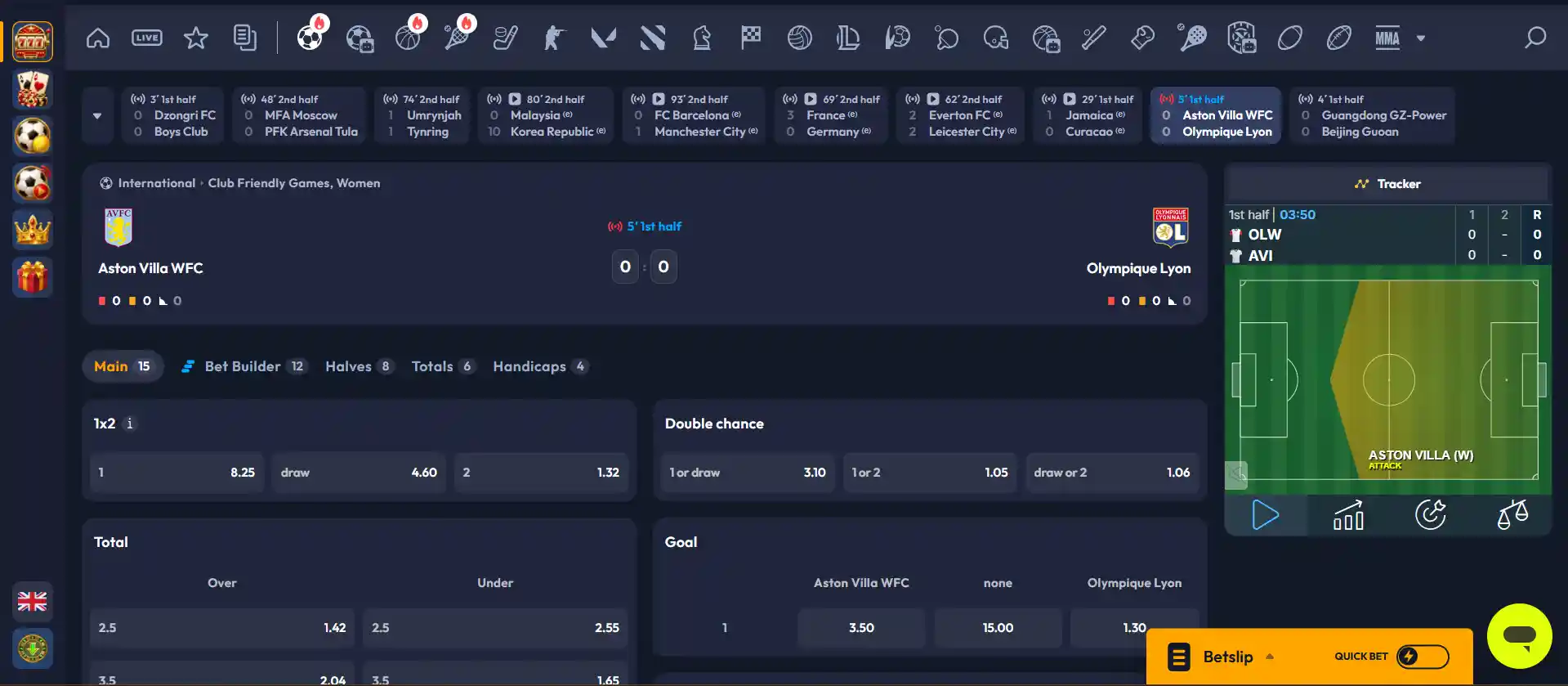Image resolution: width=1568 pixels, height=686 pixels.
Task: Select double chance 1 or draw 3.10
Action: point(748,473)
